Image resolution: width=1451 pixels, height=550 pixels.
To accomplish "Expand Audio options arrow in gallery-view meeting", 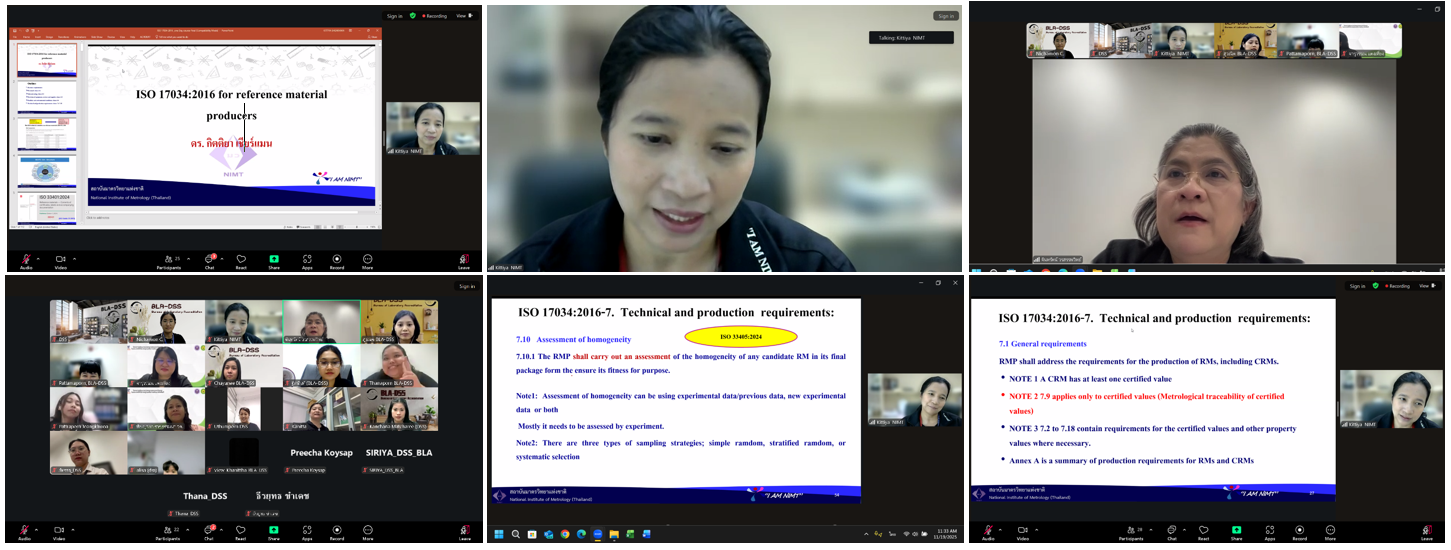I will [37, 529].
